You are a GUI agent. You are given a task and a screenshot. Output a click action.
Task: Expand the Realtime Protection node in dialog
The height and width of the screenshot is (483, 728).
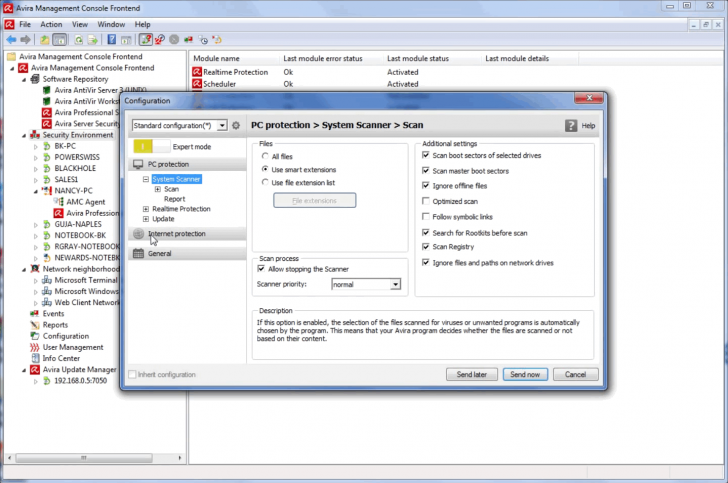[146, 209]
